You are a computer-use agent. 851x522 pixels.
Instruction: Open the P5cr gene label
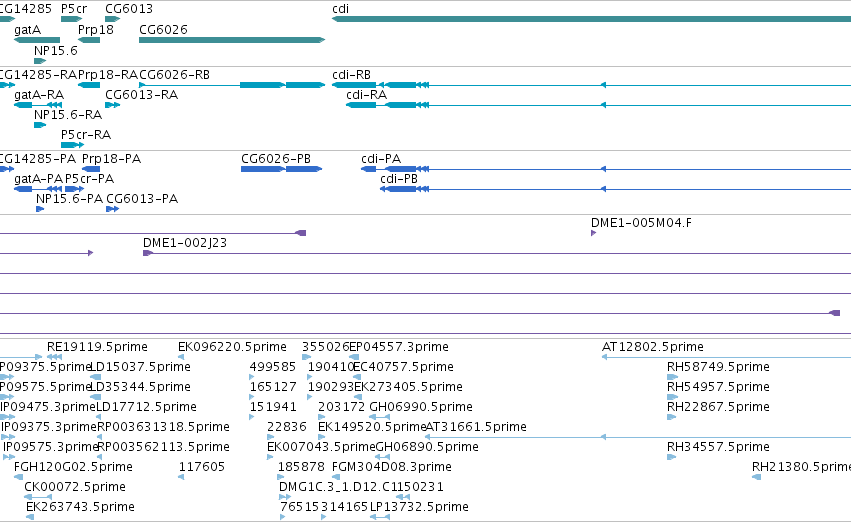[74, 9]
